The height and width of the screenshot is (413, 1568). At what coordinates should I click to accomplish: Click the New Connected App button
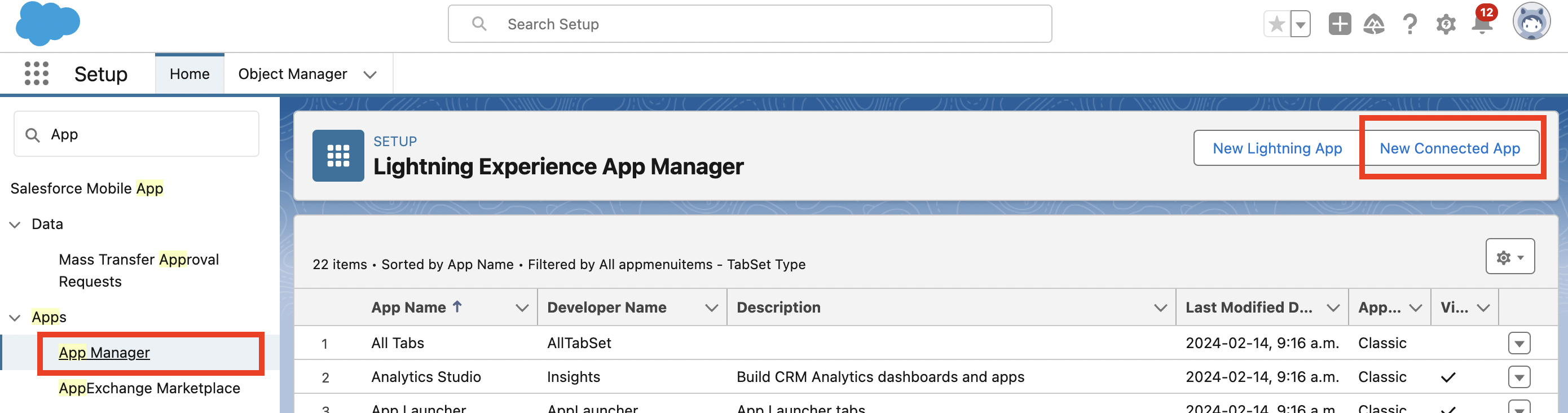1450,148
